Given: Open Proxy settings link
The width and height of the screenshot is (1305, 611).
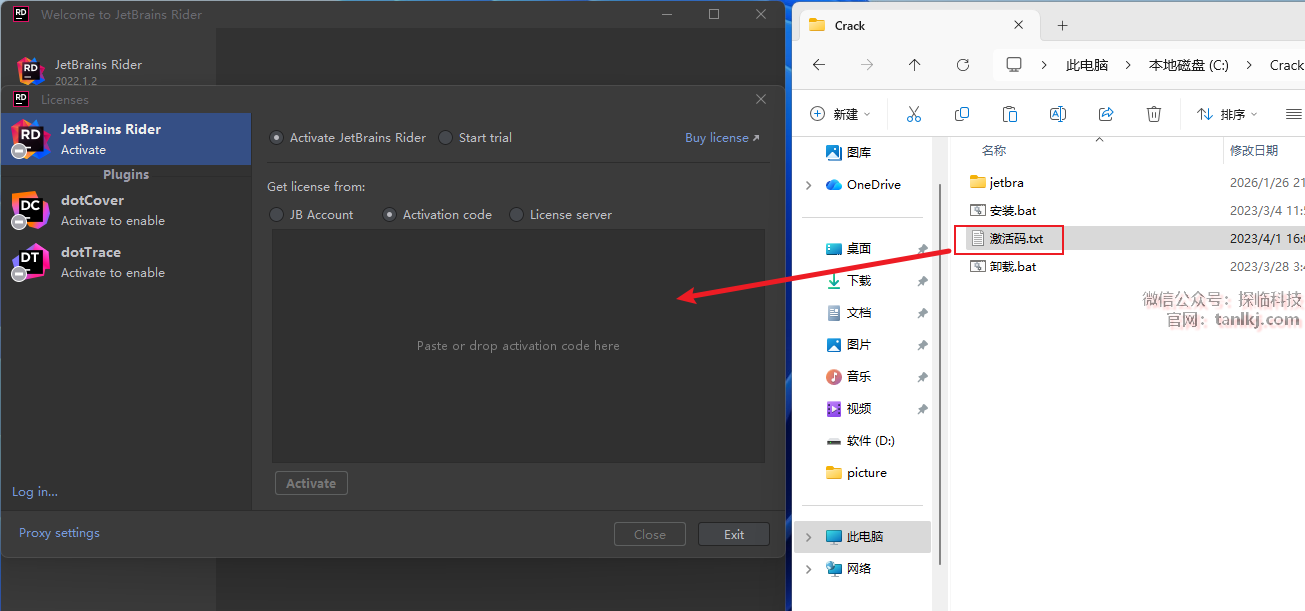Looking at the screenshot, I should 59,533.
